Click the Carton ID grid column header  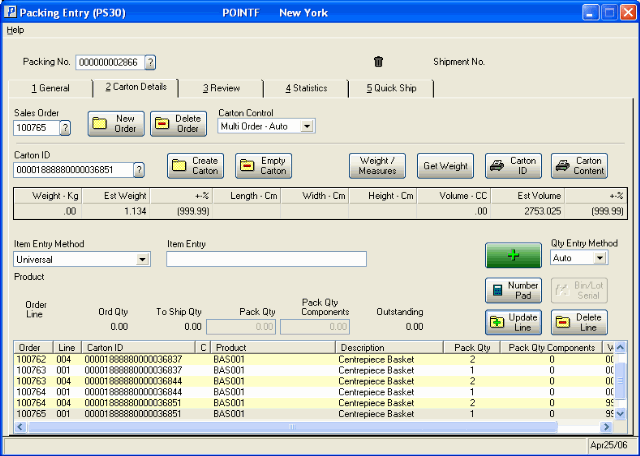[139, 348]
